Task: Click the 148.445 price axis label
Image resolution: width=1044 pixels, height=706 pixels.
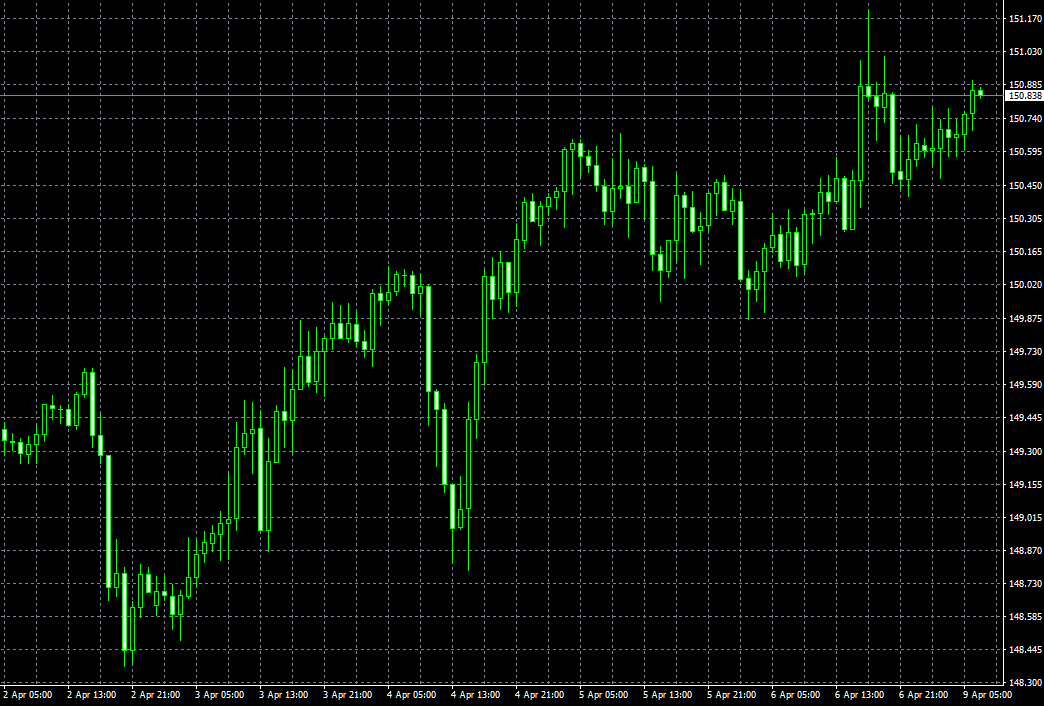Action: (1025, 650)
